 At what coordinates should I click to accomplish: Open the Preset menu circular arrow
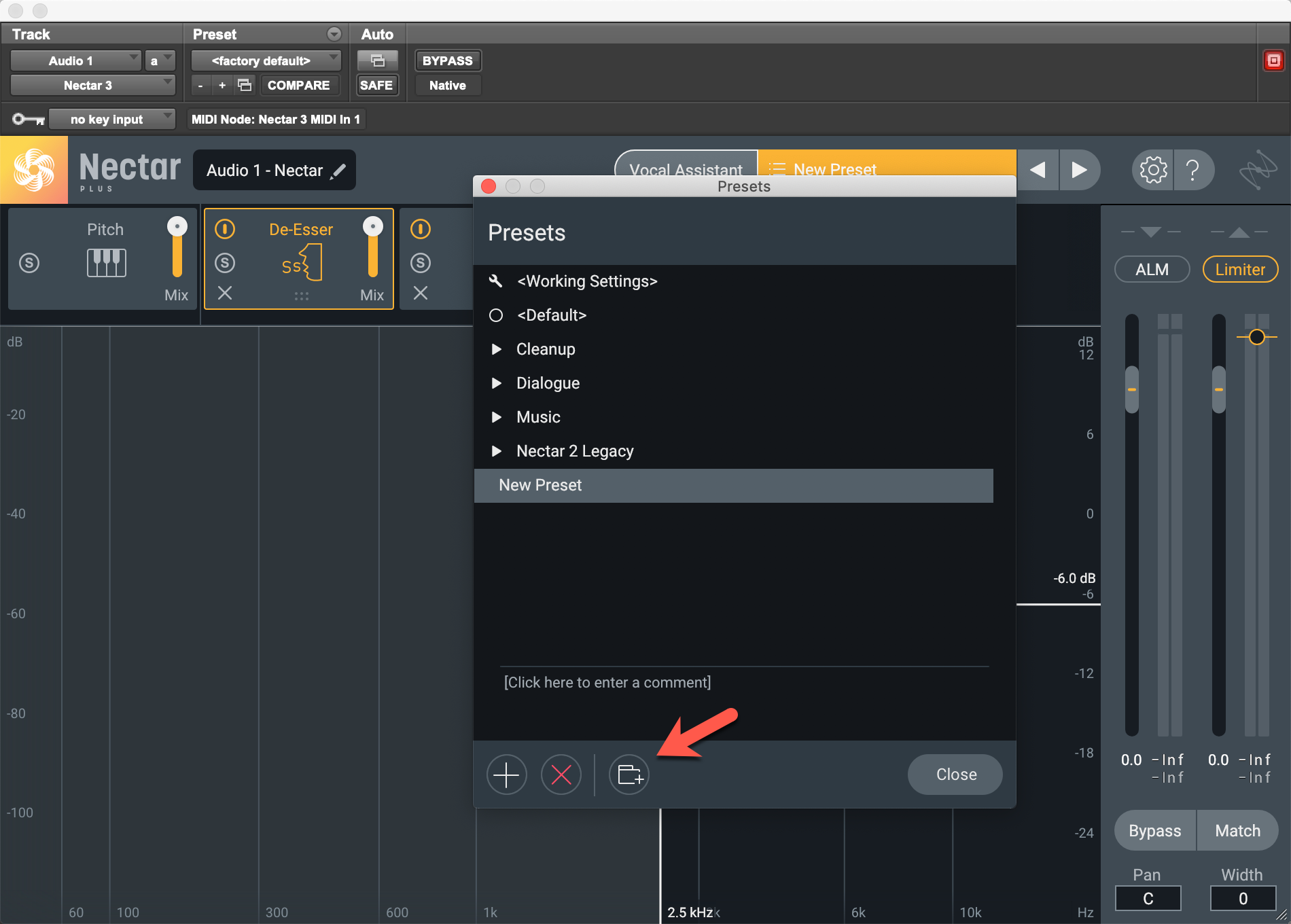click(x=334, y=34)
